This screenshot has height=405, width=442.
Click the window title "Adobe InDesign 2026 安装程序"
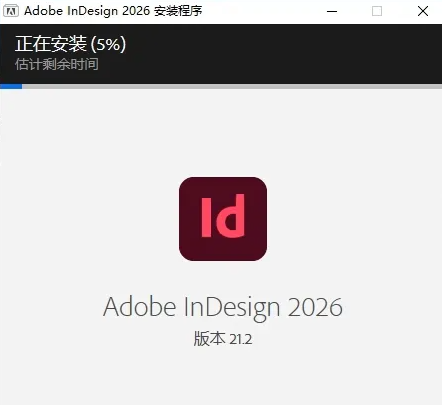[x=113, y=11]
